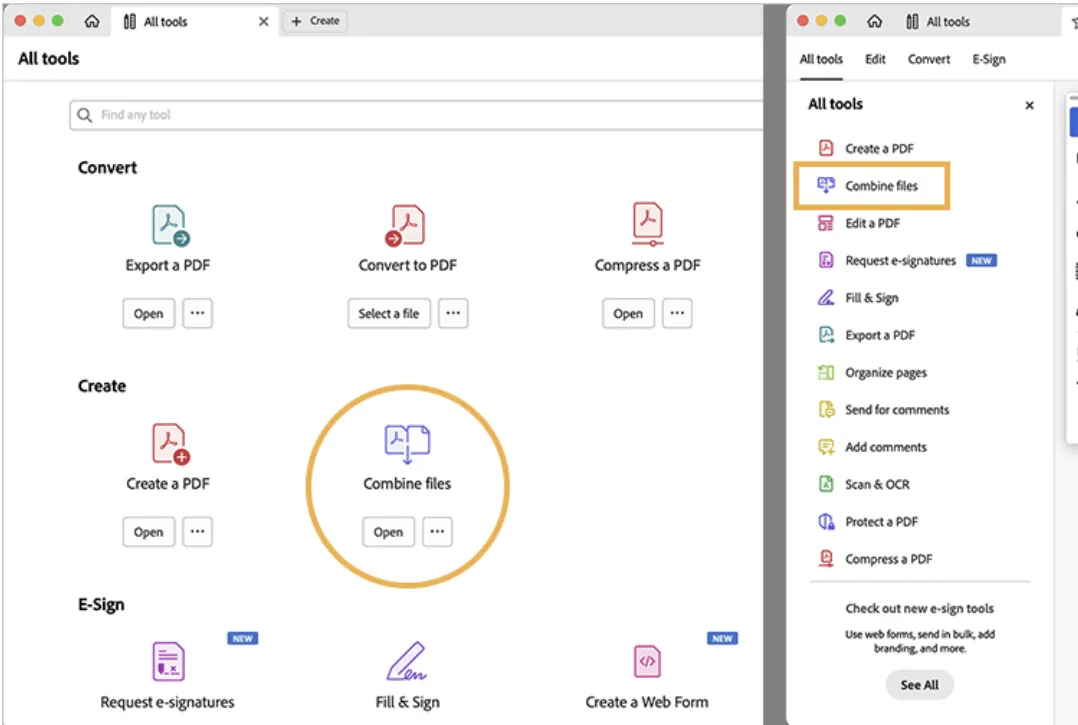Screen dimensions: 1078x725
Task: Close the All tools panel in right window
Action: (1029, 105)
